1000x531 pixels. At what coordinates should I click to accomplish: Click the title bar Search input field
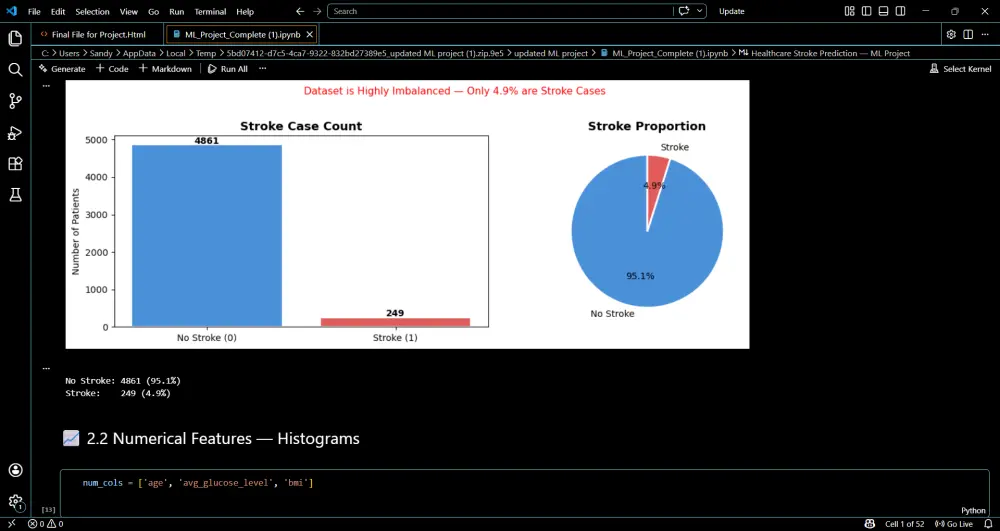501,11
